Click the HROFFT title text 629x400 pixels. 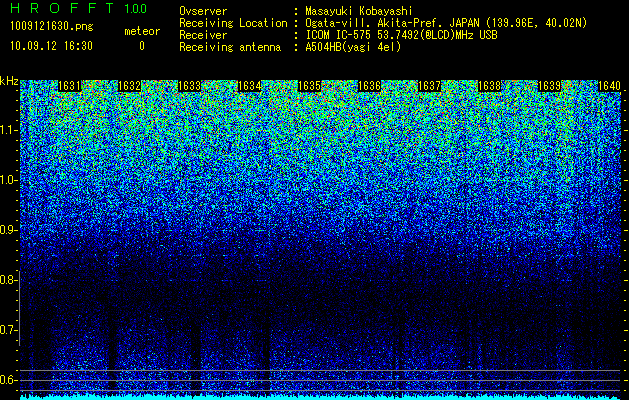pyautogui.click(x=62, y=8)
